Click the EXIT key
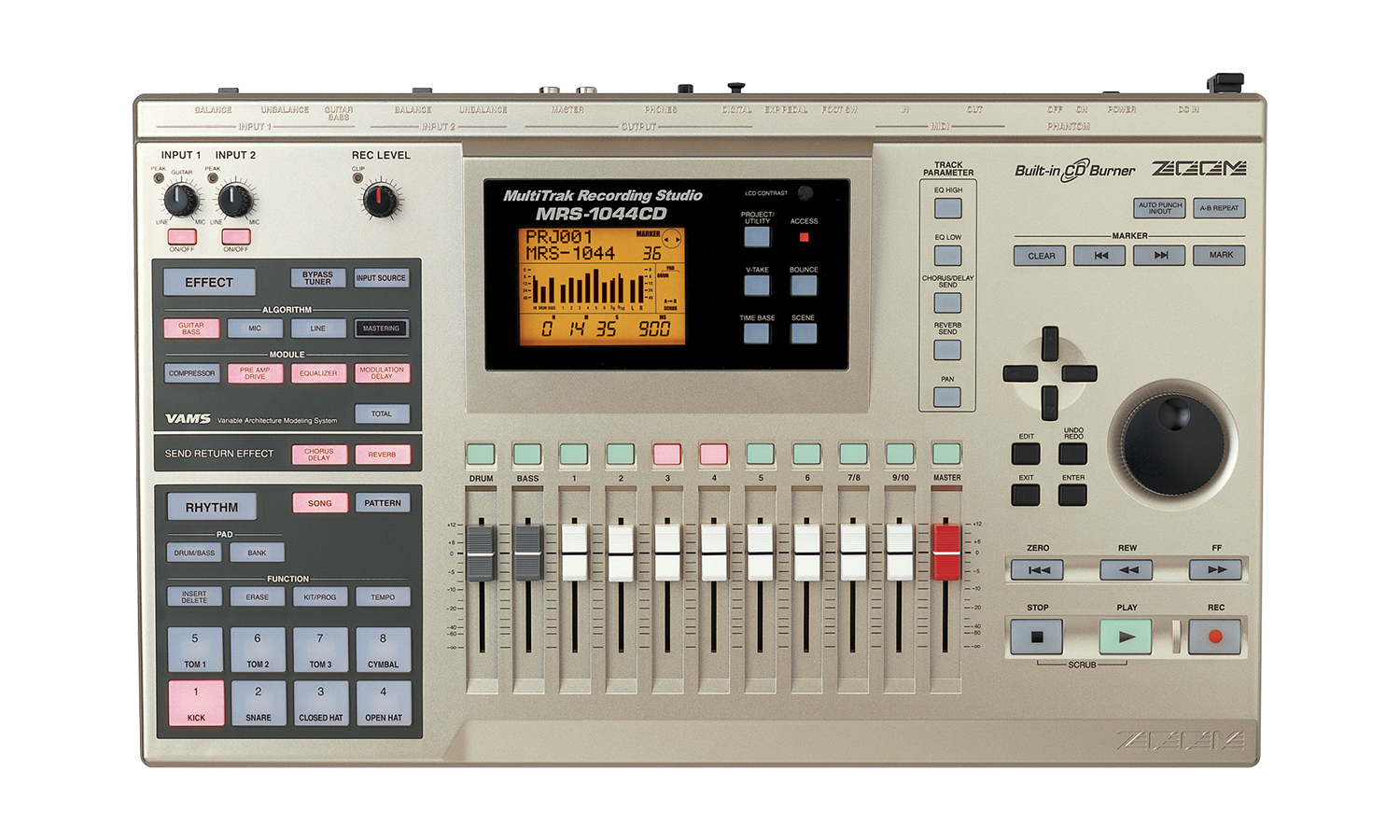 pos(1026,494)
